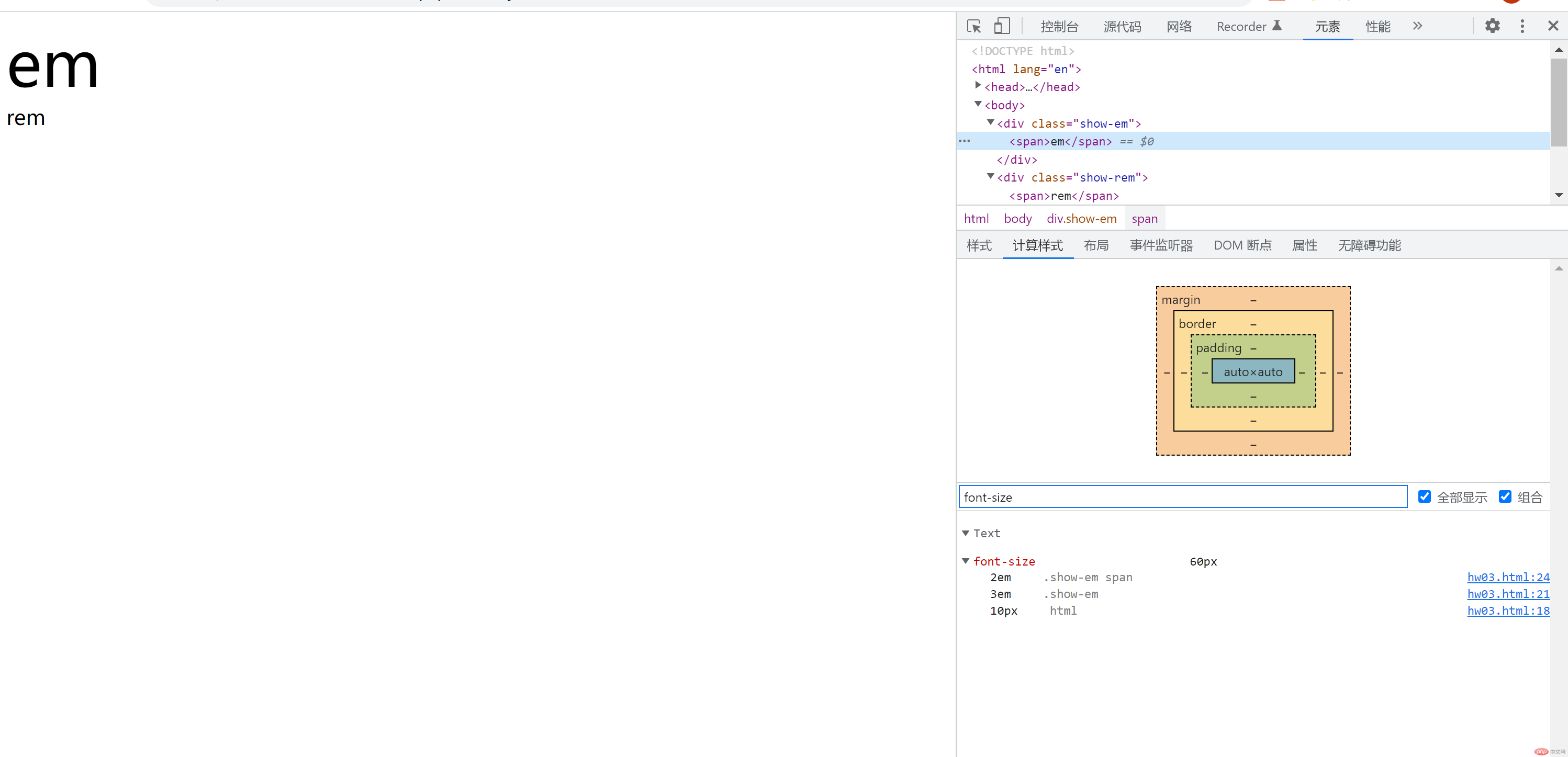The height and width of the screenshot is (757, 1568).
Task: Open source link hw03.html:24
Action: coord(1508,577)
